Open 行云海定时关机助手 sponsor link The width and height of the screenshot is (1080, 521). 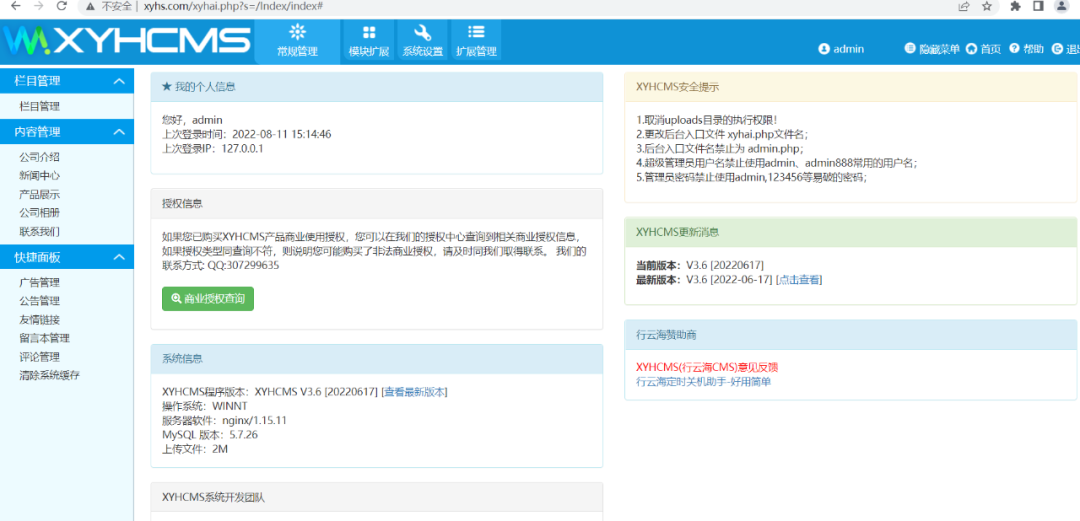[x=703, y=381]
